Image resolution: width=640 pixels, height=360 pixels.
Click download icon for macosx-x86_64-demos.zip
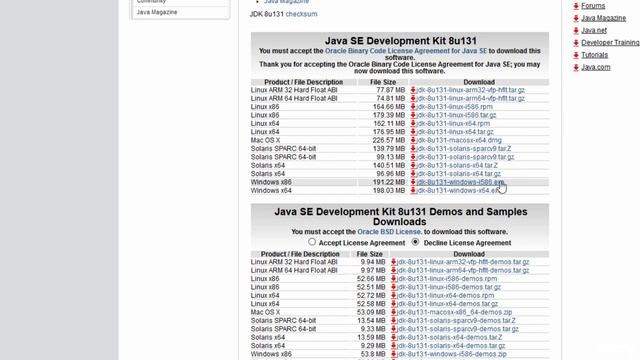click(x=393, y=312)
